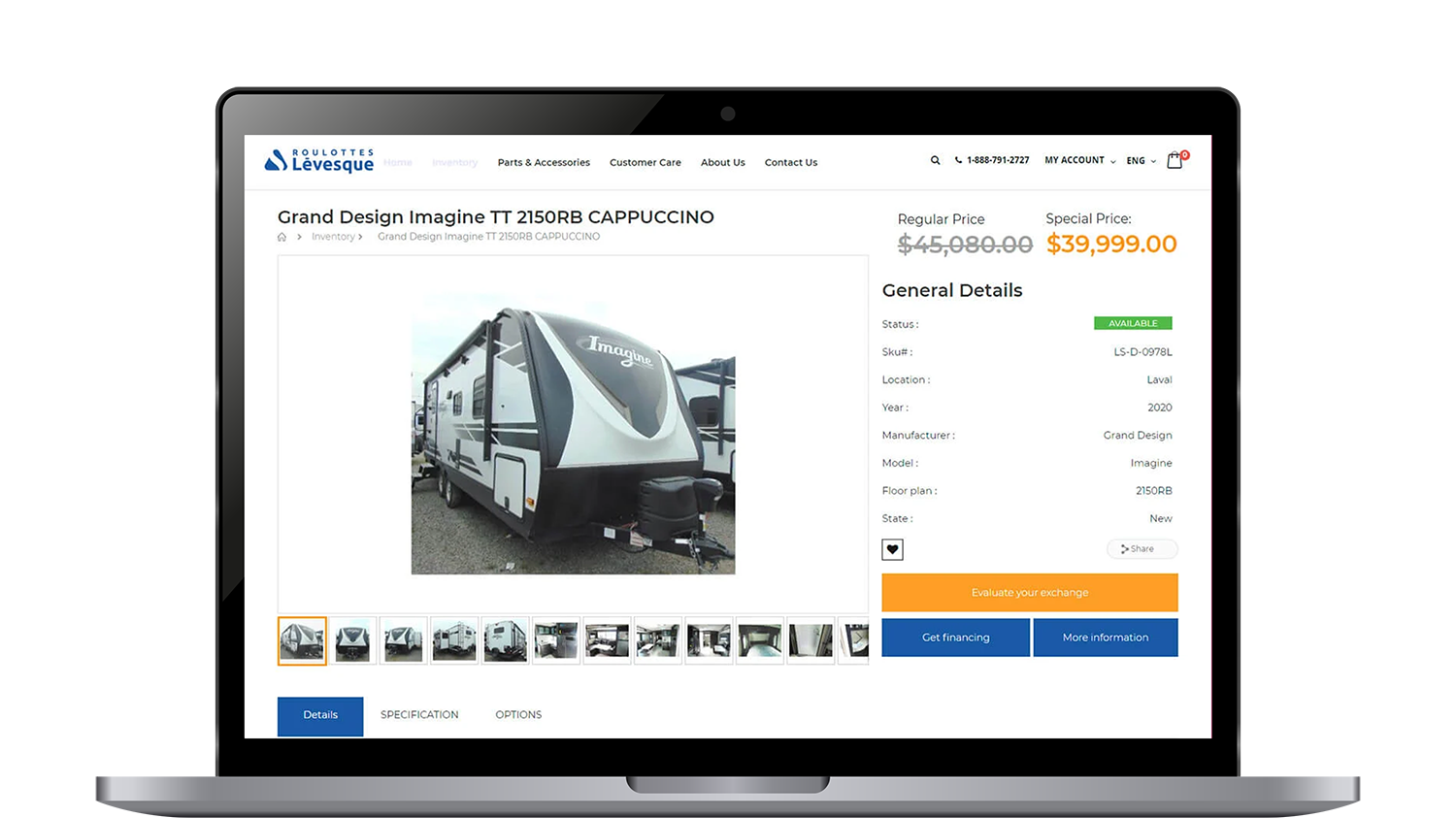The width and height of the screenshot is (1456, 818).
Task: Navigate to the Contact Us menu item
Action: click(x=791, y=162)
